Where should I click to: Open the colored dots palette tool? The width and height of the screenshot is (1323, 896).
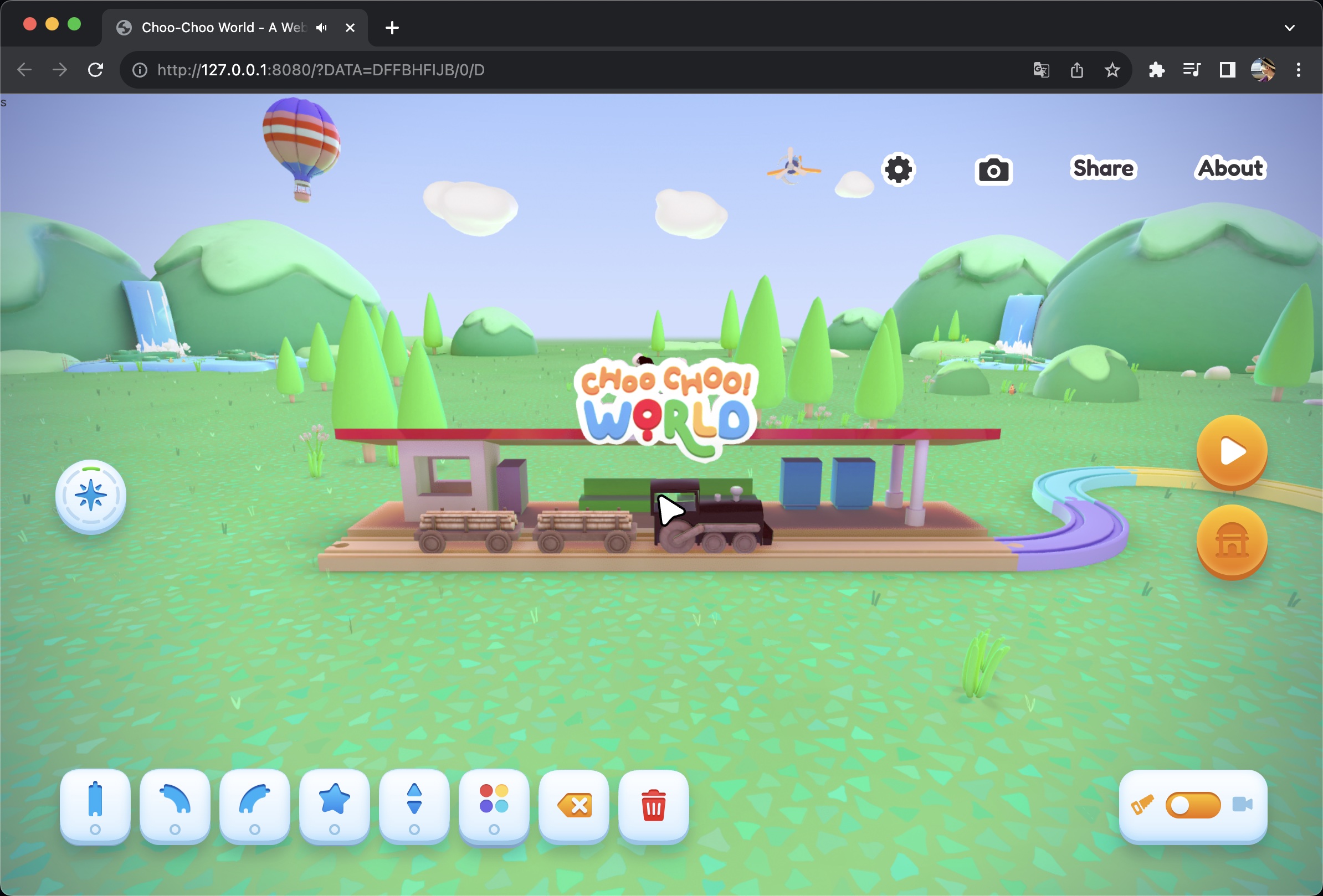(x=494, y=805)
